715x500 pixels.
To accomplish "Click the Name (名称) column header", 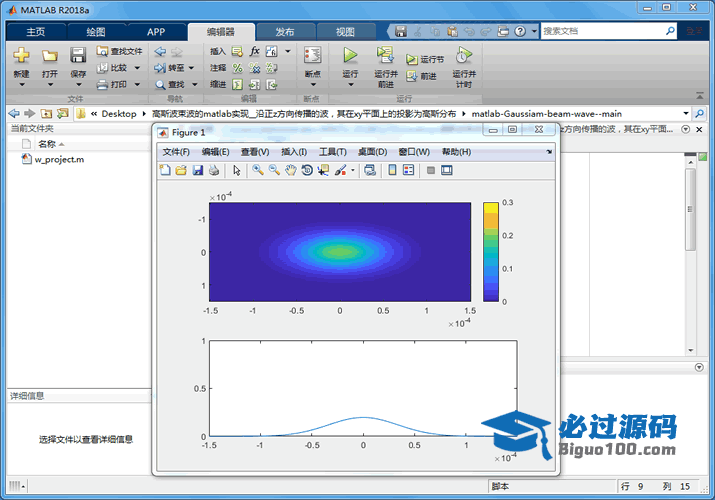I will pos(47,144).
